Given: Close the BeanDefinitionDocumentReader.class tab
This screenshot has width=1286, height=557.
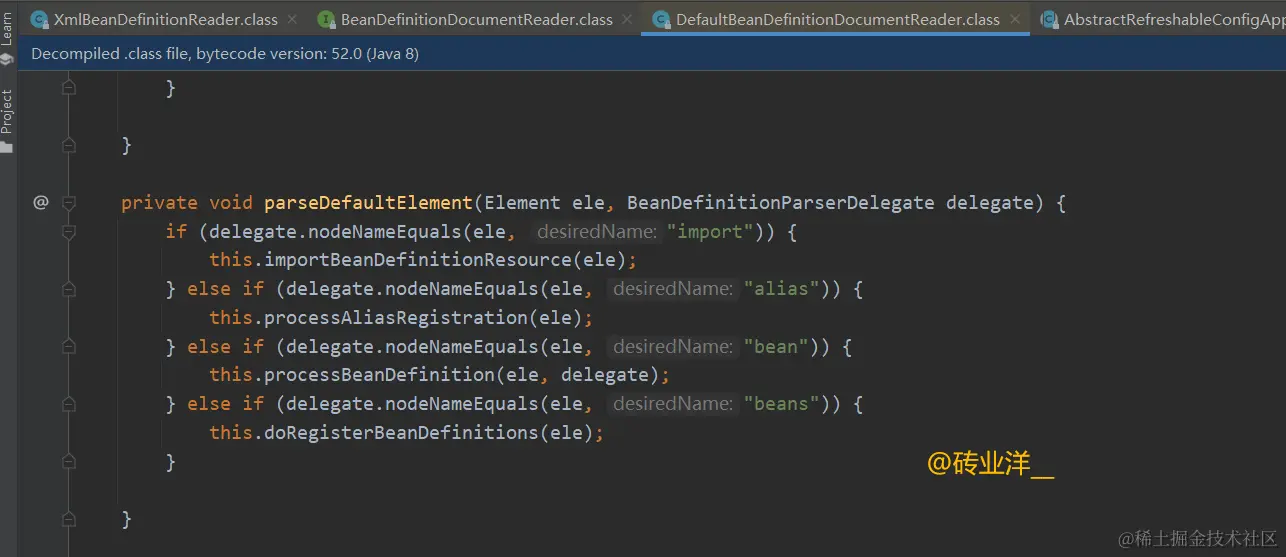Looking at the screenshot, I should tap(626, 19).
